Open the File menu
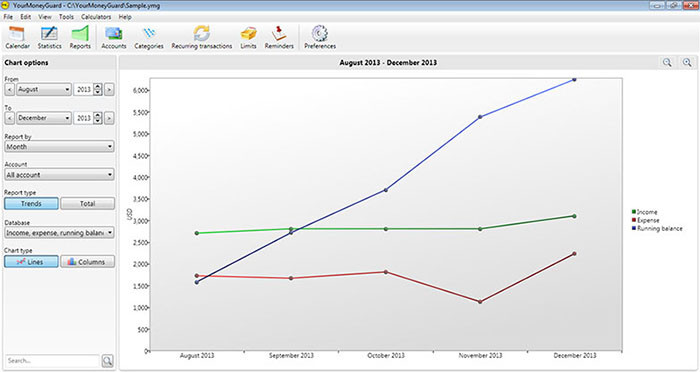The image size is (700, 372). [x=8, y=17]
